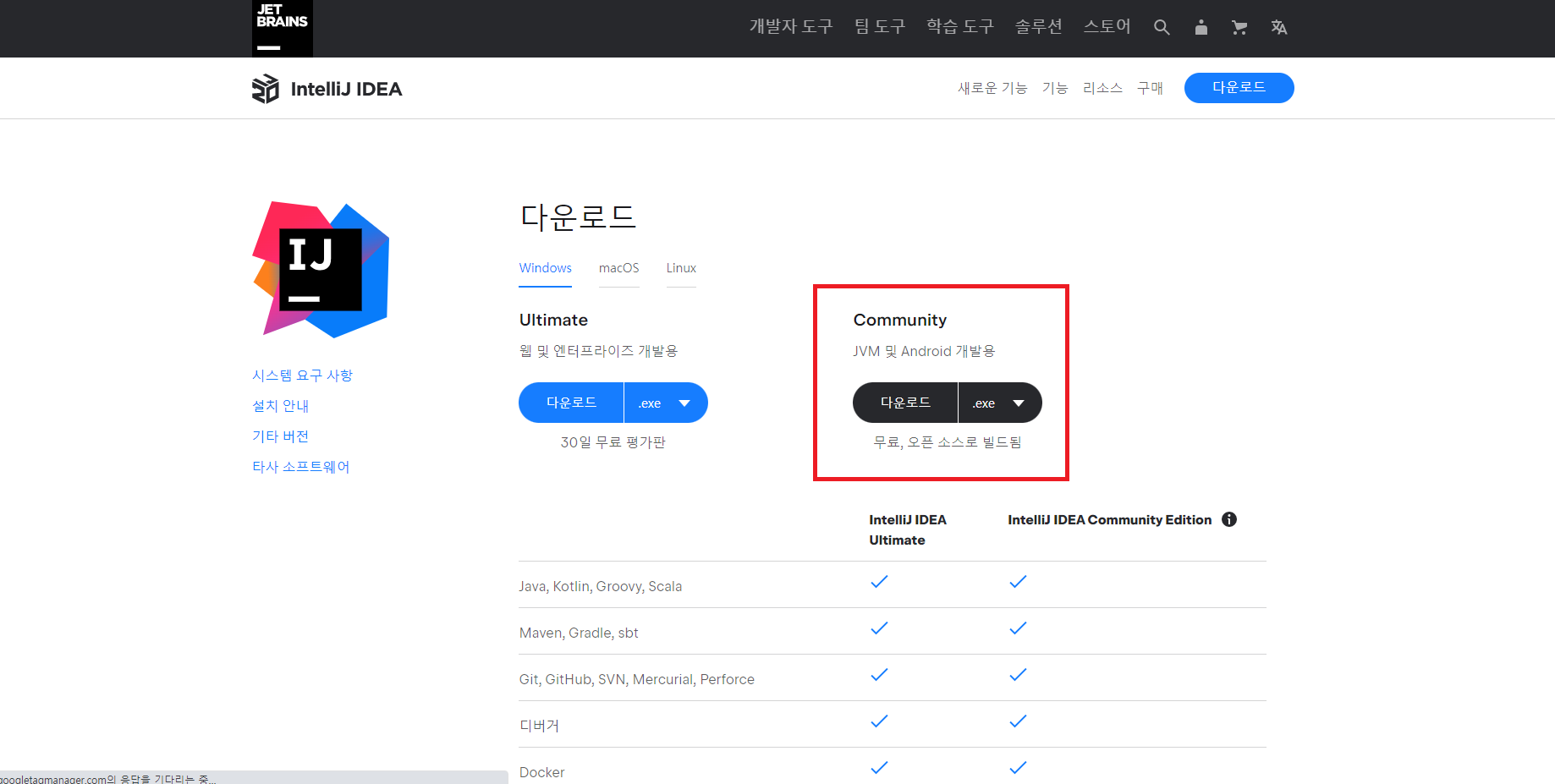
Task: Download the Community edition
Action: 905,403
